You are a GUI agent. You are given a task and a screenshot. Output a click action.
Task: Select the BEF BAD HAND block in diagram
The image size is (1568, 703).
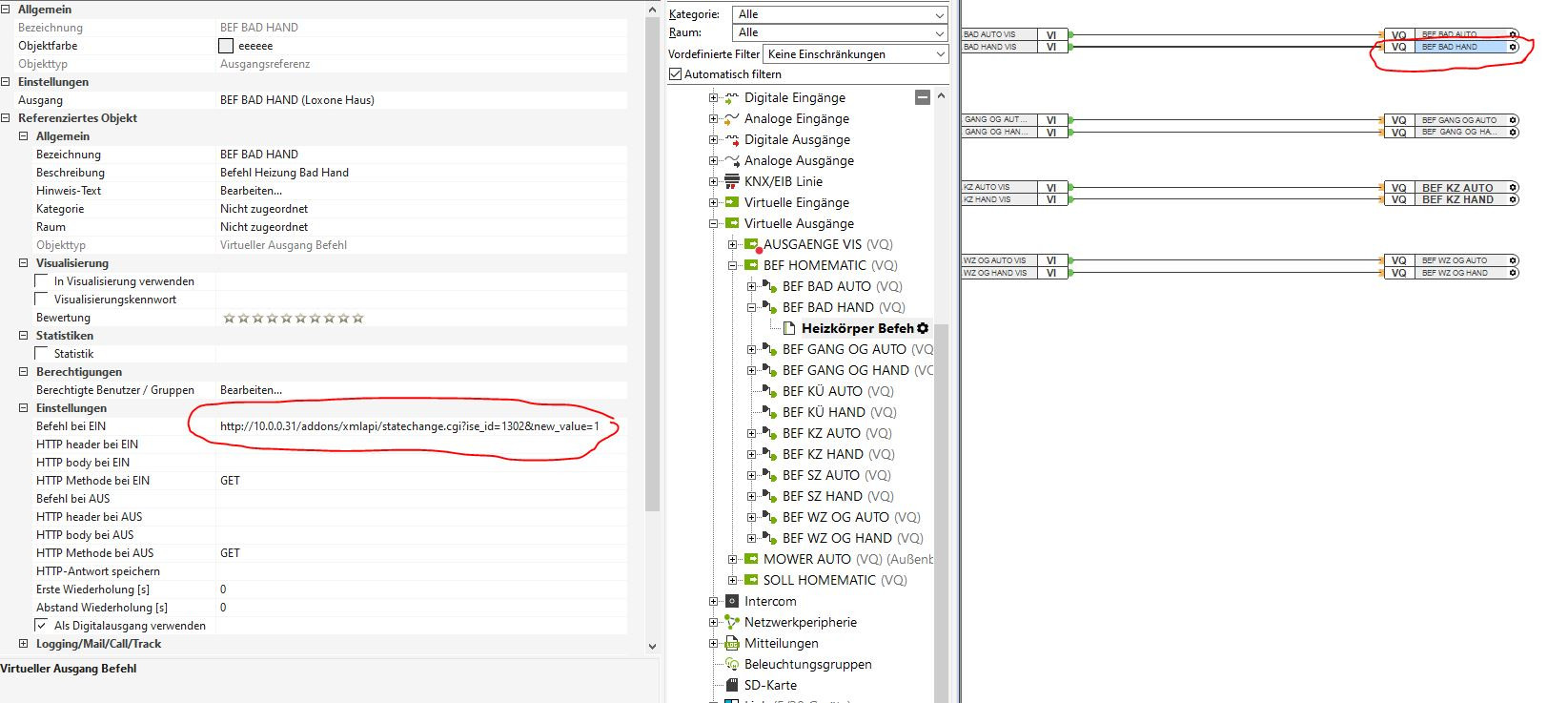(x=1450, y=47)
